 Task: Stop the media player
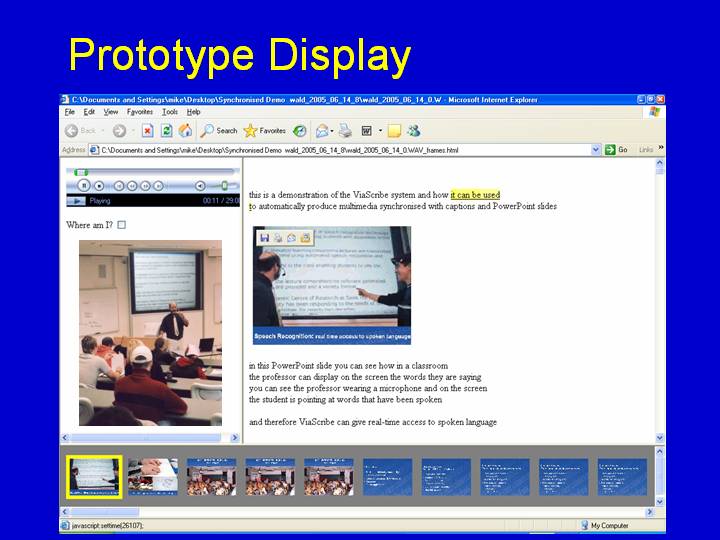pos(99,186)
